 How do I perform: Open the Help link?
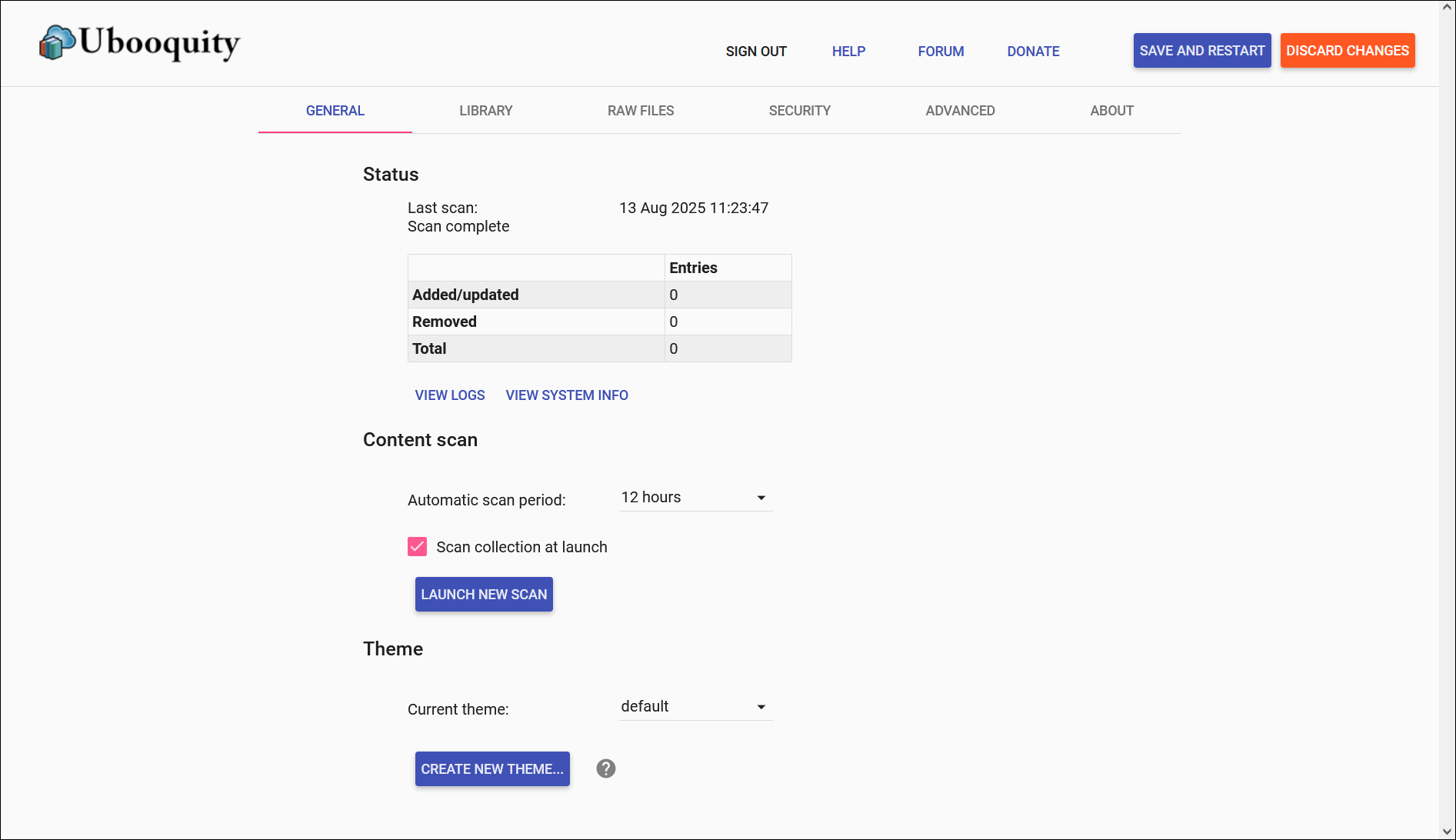click(848, 52)
